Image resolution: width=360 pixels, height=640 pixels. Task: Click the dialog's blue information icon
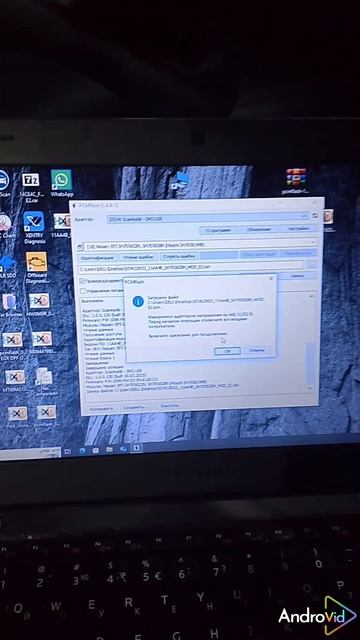coord(138,301)
